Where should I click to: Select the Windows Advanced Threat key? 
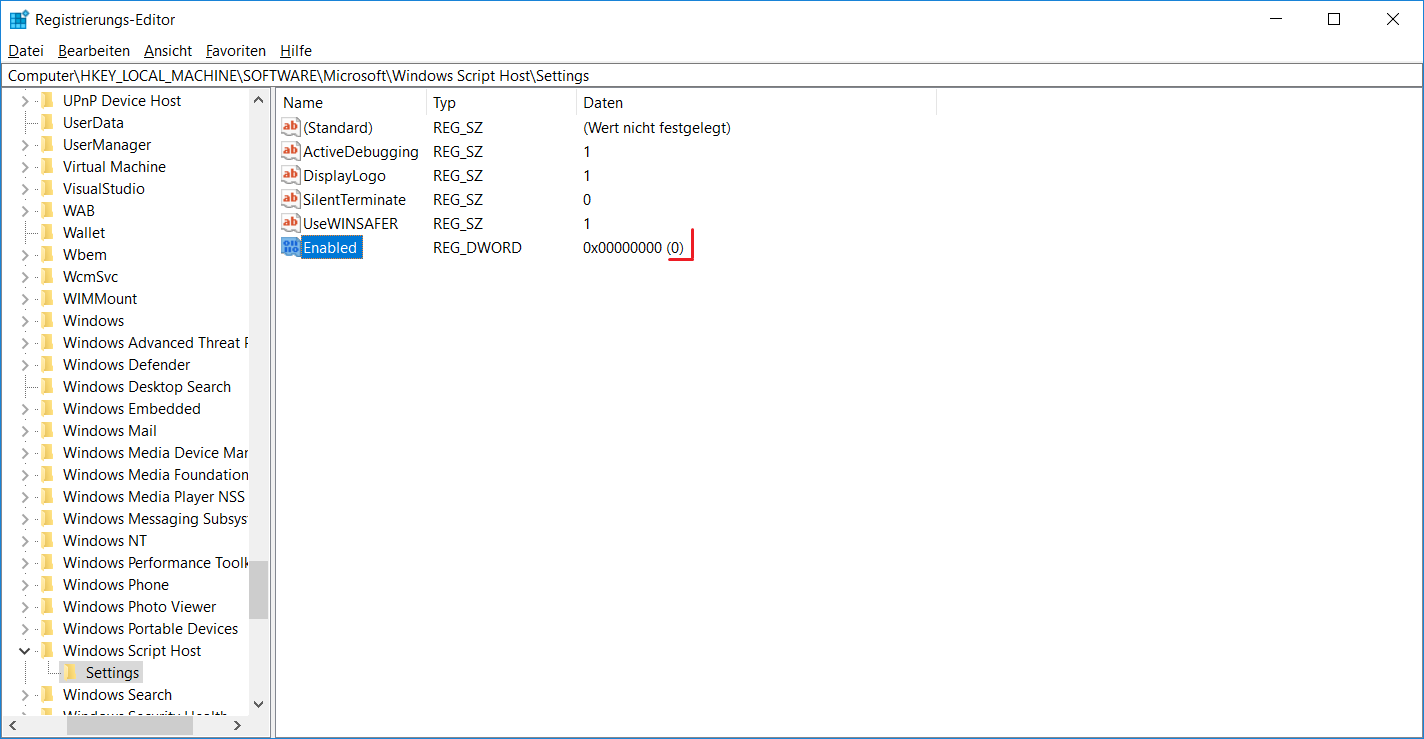coord(153,342)
